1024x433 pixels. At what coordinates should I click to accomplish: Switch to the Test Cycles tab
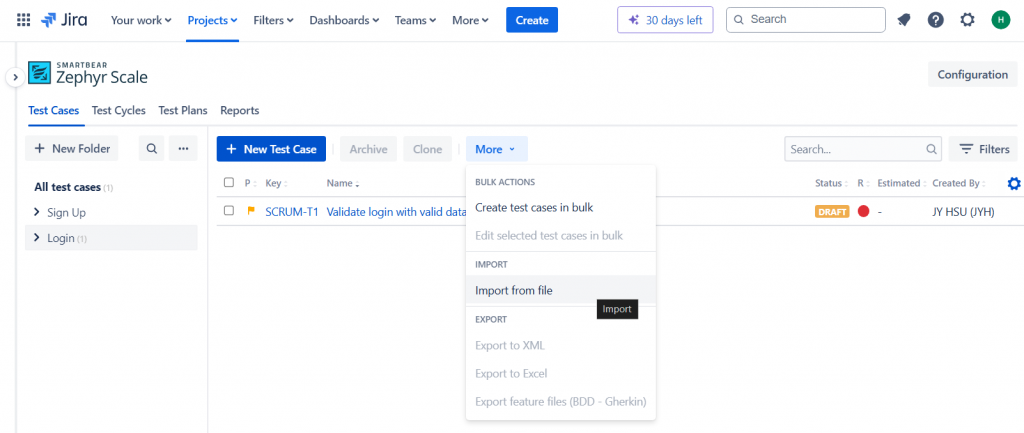(x=118, y=110)
